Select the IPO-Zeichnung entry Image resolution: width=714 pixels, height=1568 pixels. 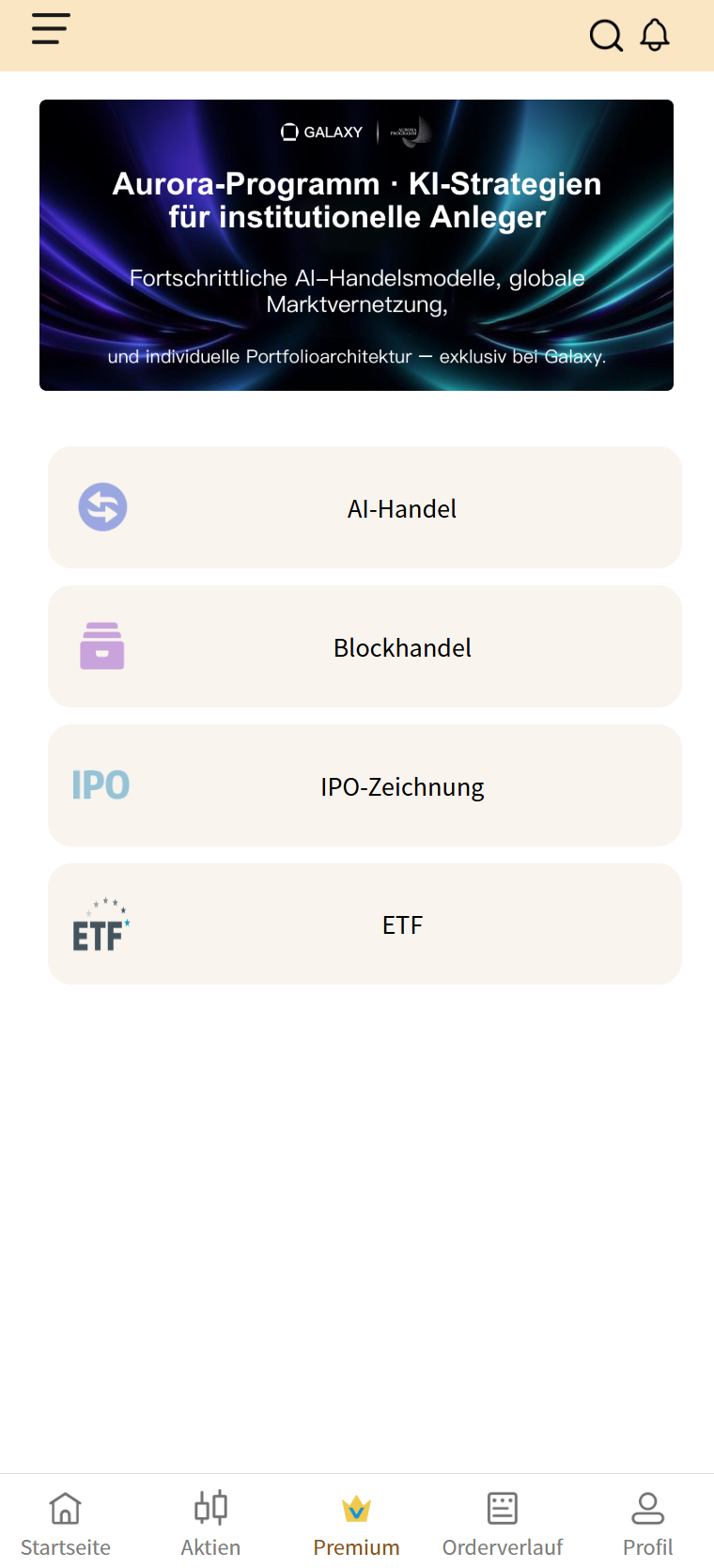[x=402, y=787]
